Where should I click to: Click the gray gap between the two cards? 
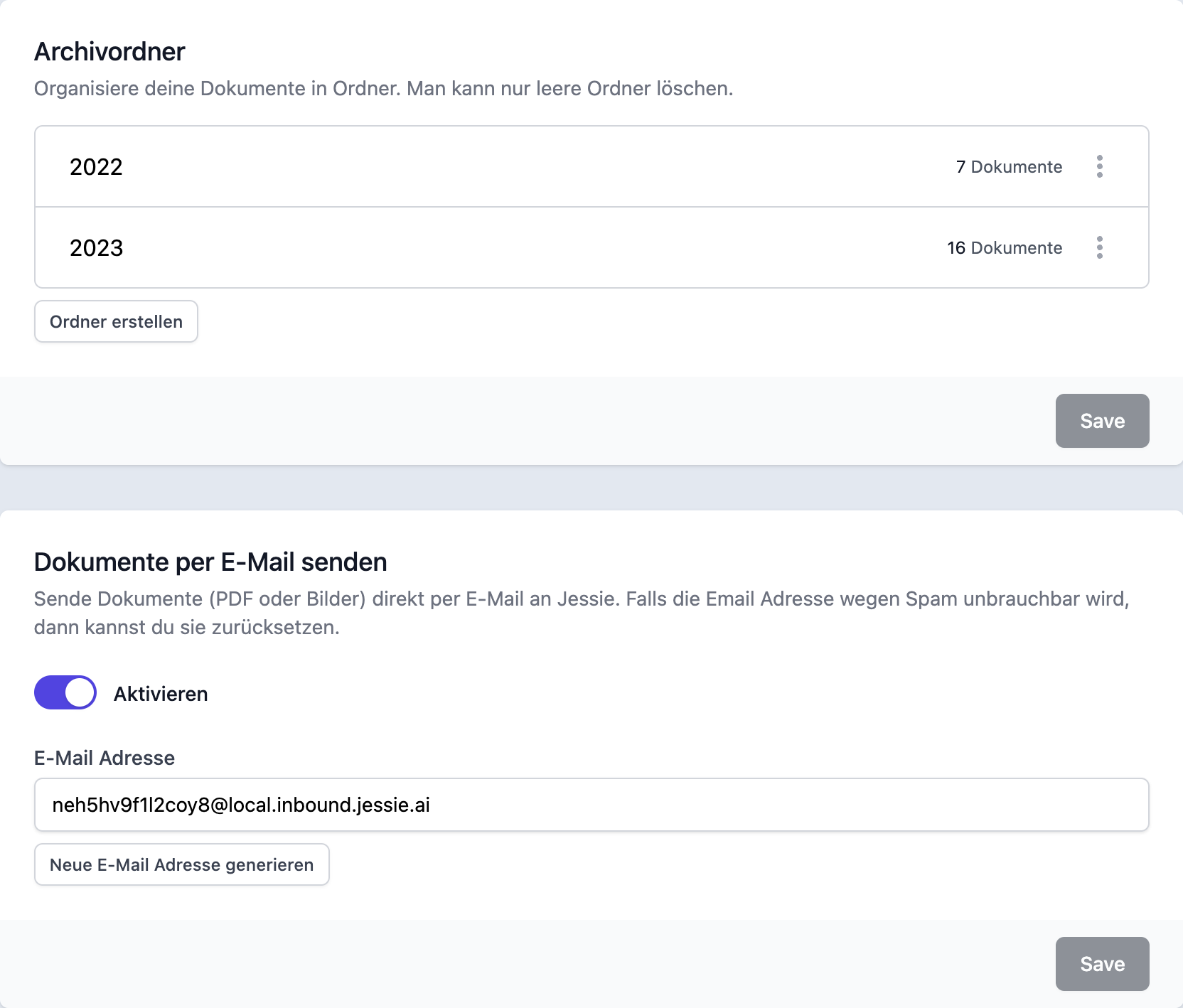pos(591,488)
